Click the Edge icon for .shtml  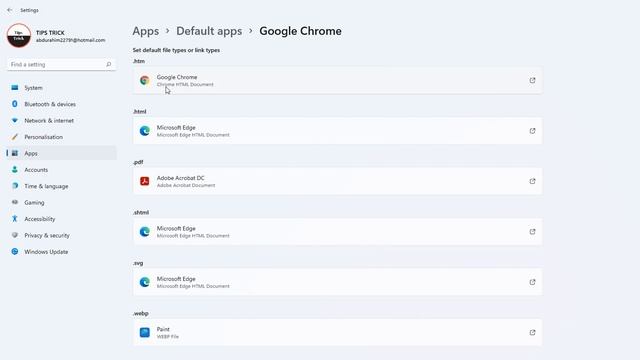tap(144, 232)
